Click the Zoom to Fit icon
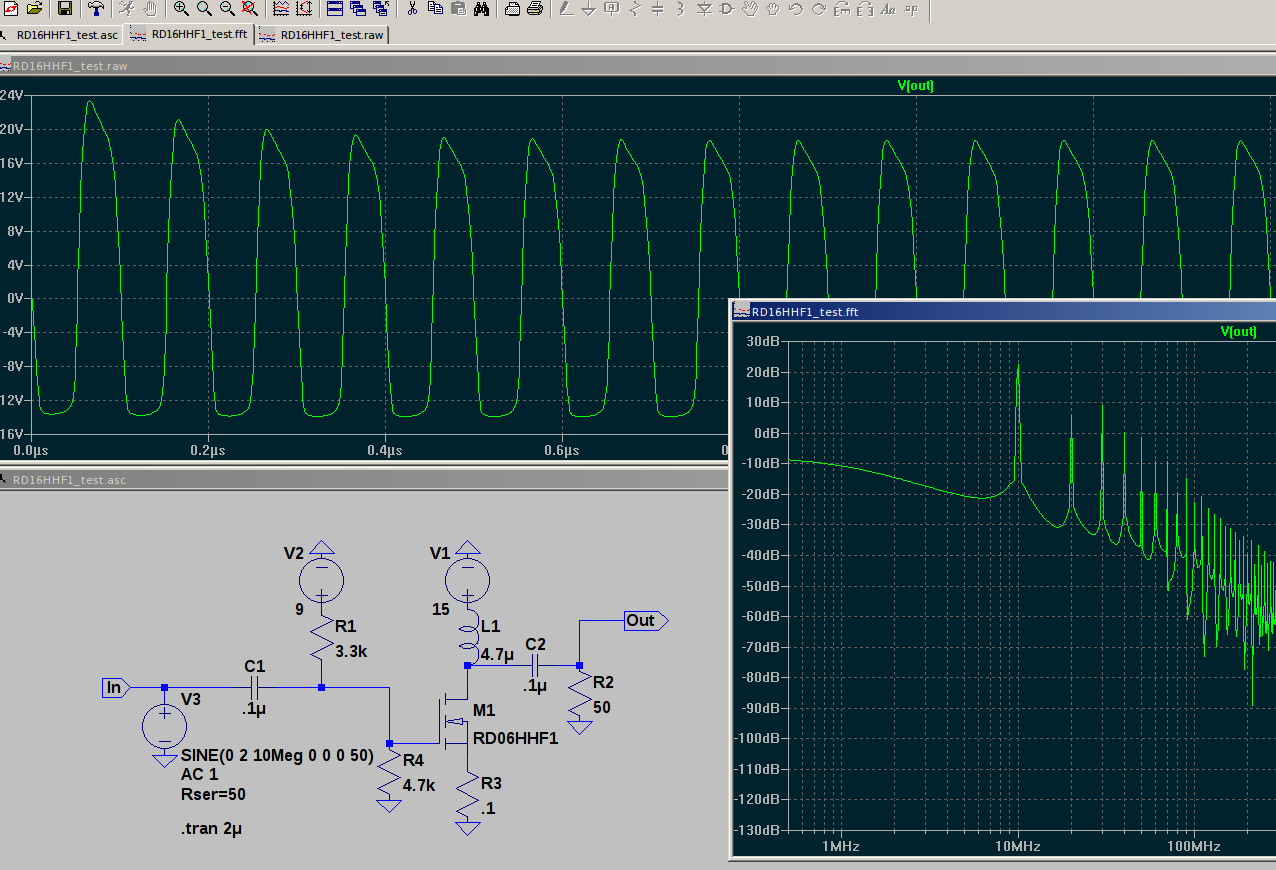The width and height of the screenshot is (1276, 870). coord(250,9)
